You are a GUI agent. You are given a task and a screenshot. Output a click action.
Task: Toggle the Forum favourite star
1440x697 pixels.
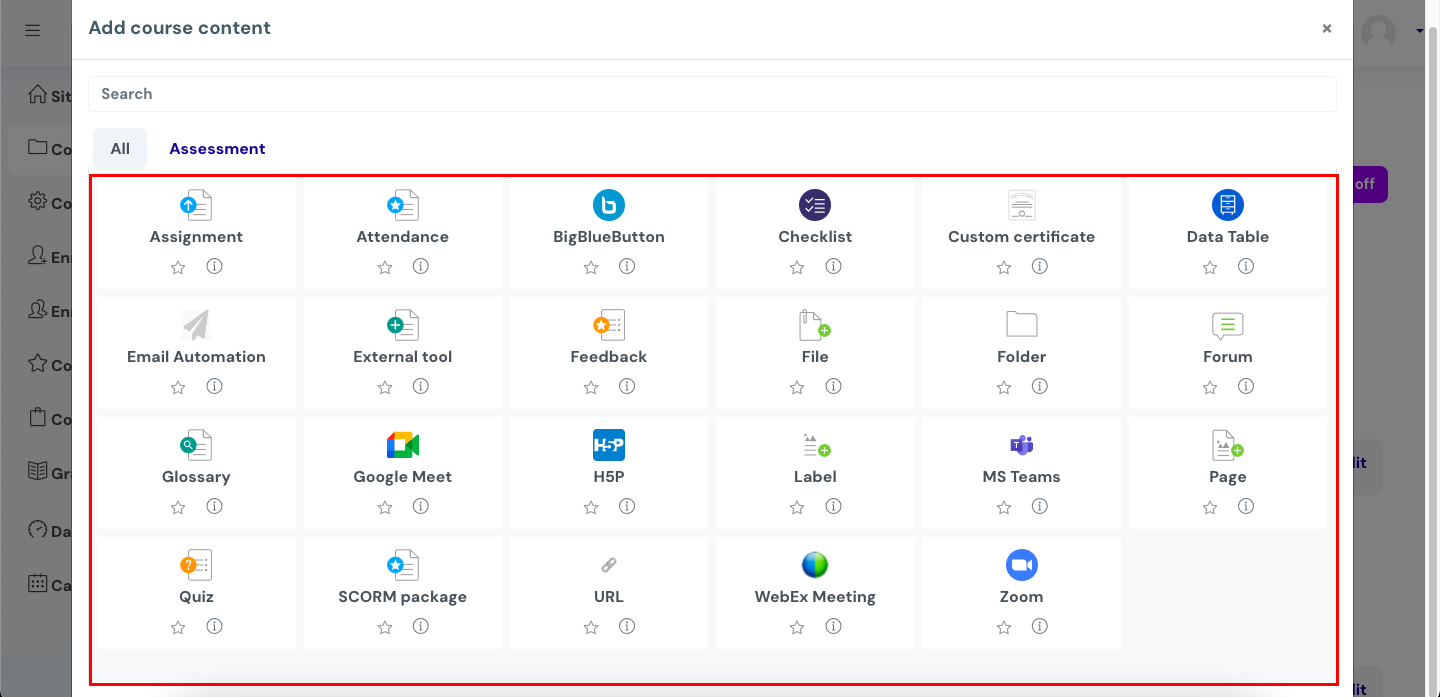coord(1210,387)
